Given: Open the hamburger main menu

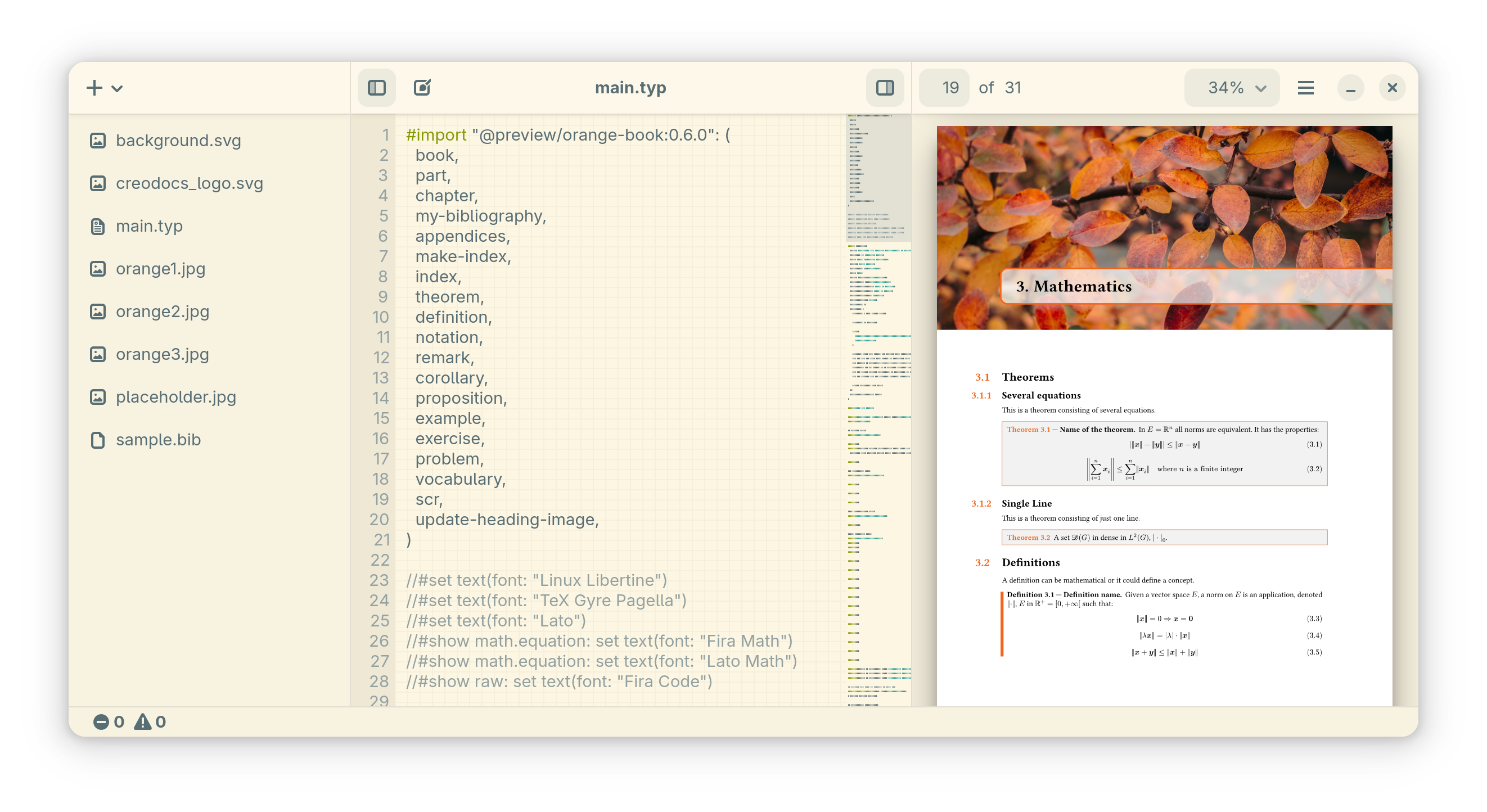Looking at the screenshot, I should pos(1305,88).
